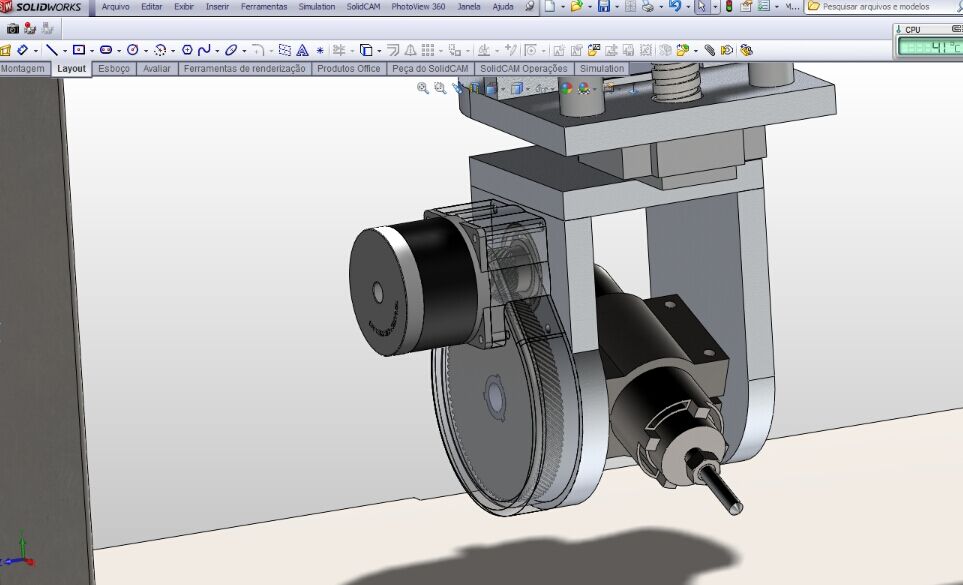The image size is (963, 585).
Task: Select the Rectangle sketch tool
Action: (79, 49)
